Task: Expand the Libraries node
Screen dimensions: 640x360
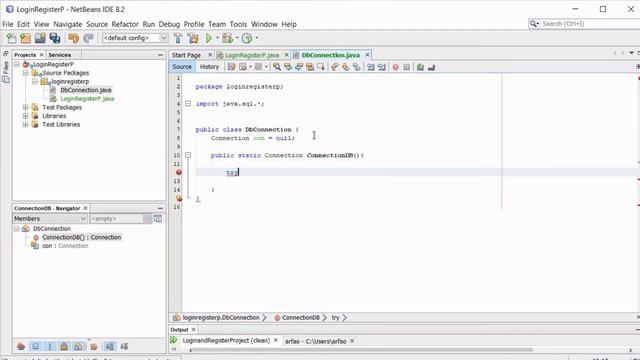Action: pos(25,116)
